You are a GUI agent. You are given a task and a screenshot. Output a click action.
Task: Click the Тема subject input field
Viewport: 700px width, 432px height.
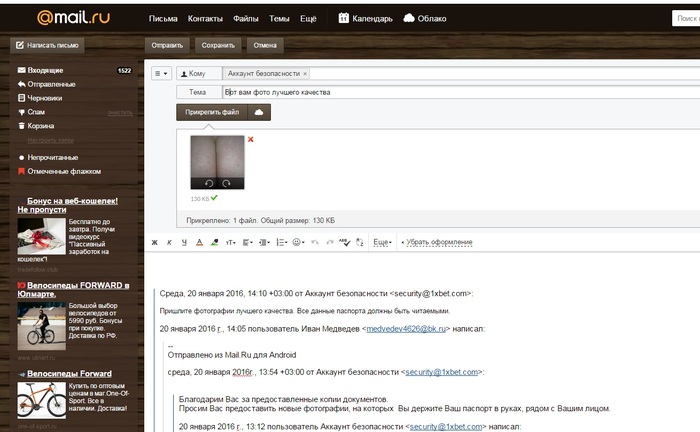point(461,92)
